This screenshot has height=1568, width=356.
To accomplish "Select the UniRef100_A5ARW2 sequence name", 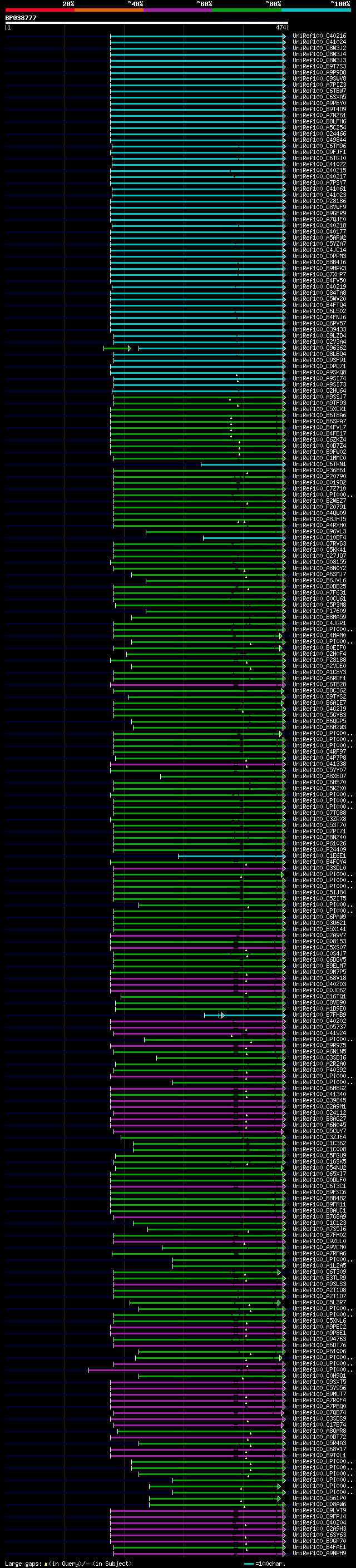I will tap(319, 238).
